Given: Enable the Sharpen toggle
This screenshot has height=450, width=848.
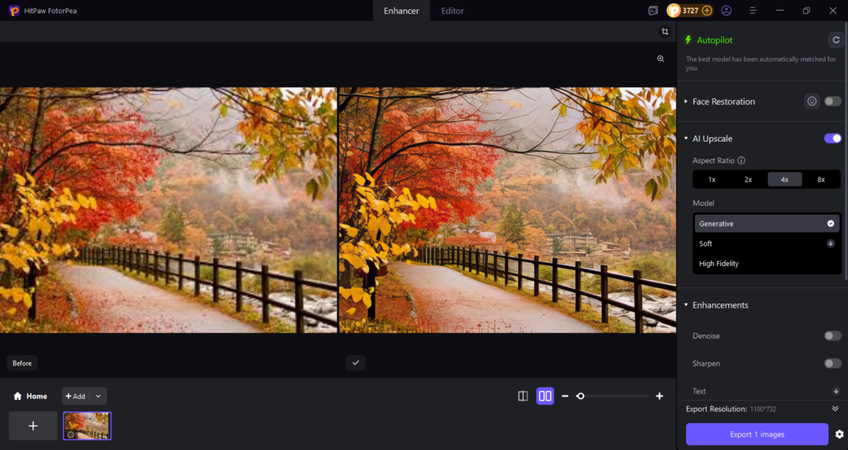Looking at the screenshot, I should point(833,363).
